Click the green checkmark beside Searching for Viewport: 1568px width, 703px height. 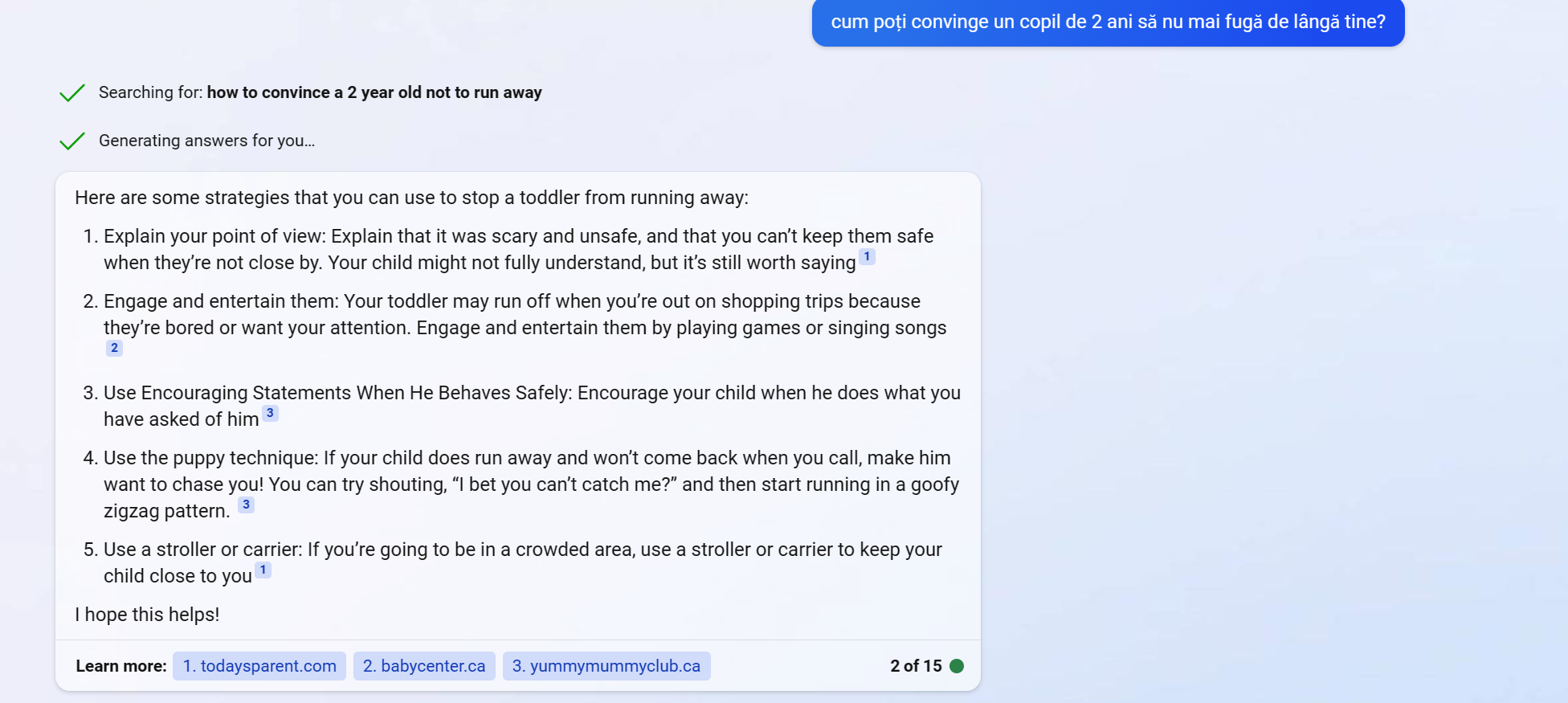72,93
